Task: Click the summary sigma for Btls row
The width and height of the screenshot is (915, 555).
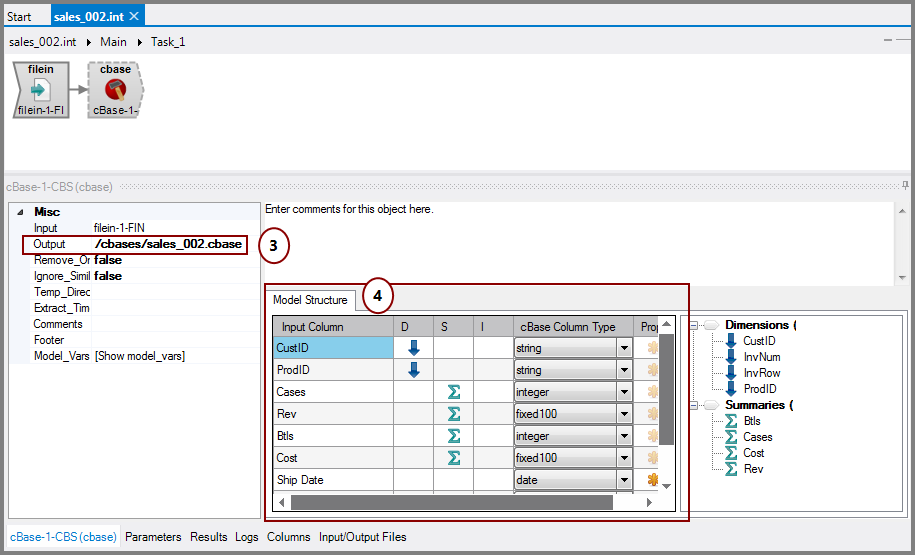Action: tap(453, 436)
